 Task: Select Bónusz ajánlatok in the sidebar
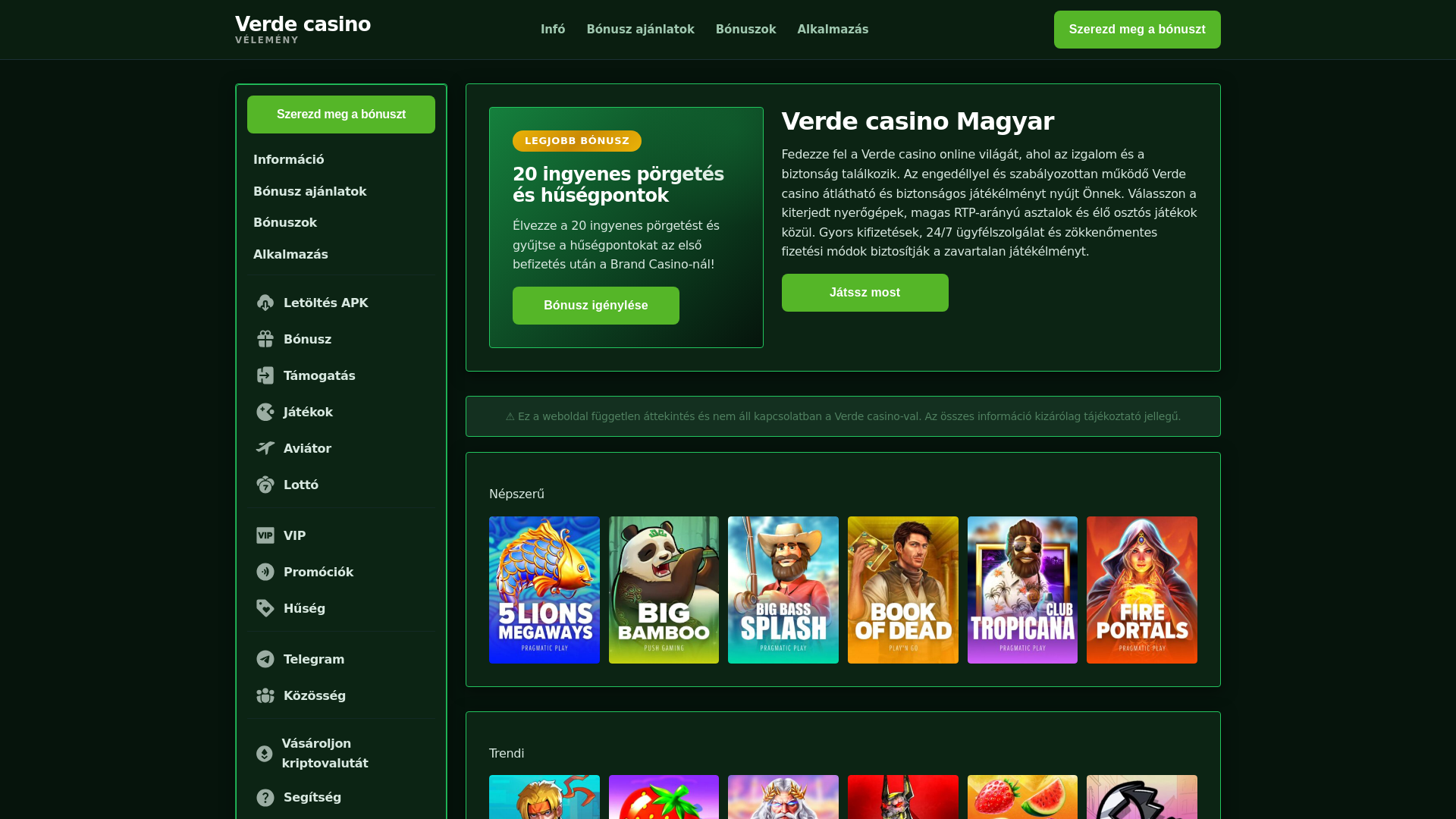309,192
